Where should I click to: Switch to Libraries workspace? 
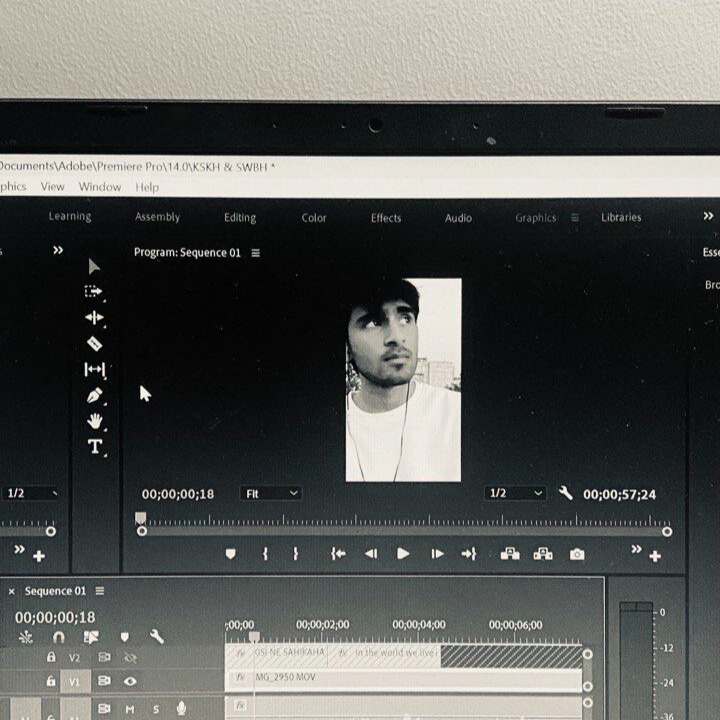point(621,217)
